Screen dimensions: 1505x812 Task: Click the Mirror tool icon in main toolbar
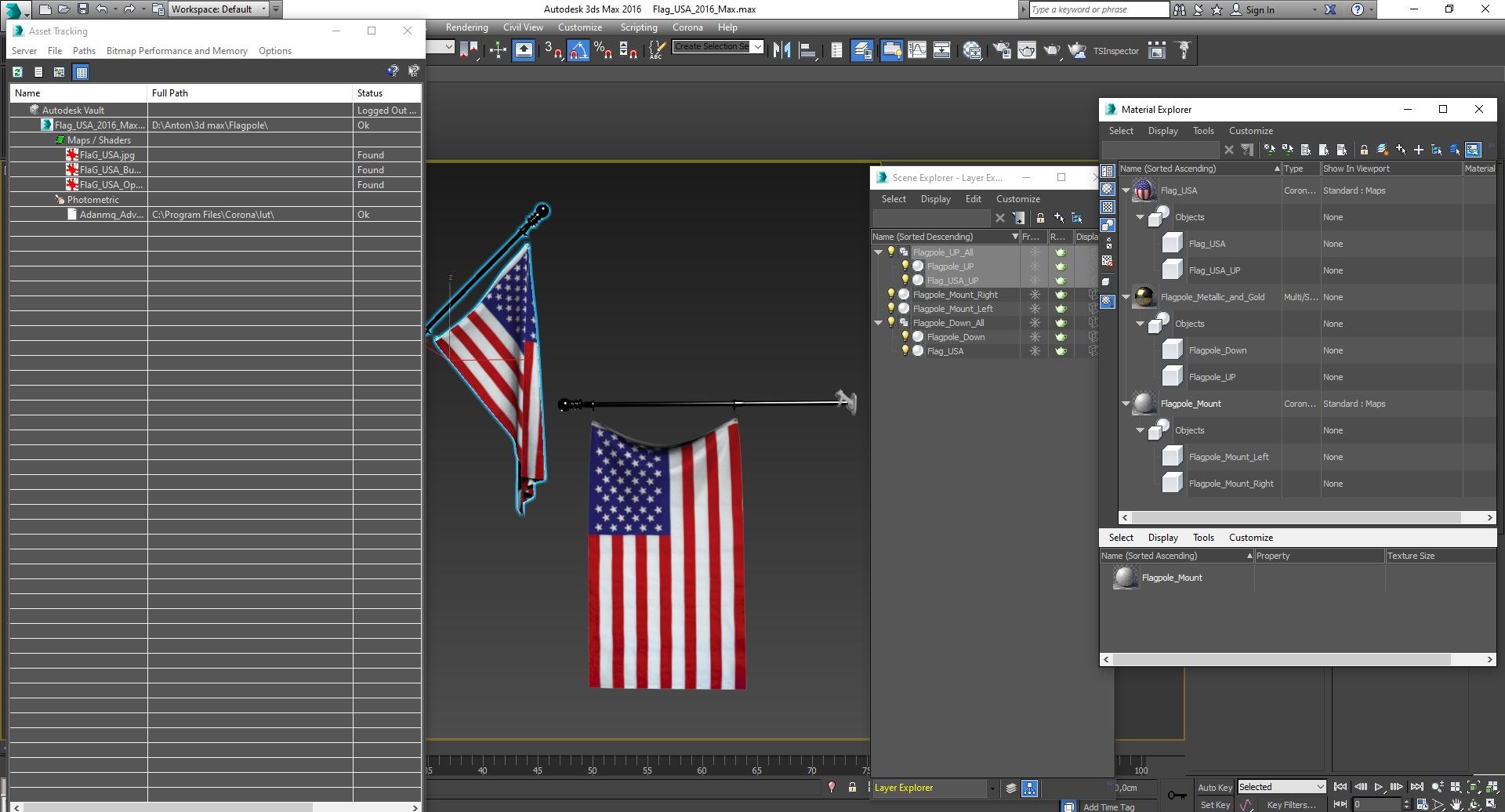[782, 51]
